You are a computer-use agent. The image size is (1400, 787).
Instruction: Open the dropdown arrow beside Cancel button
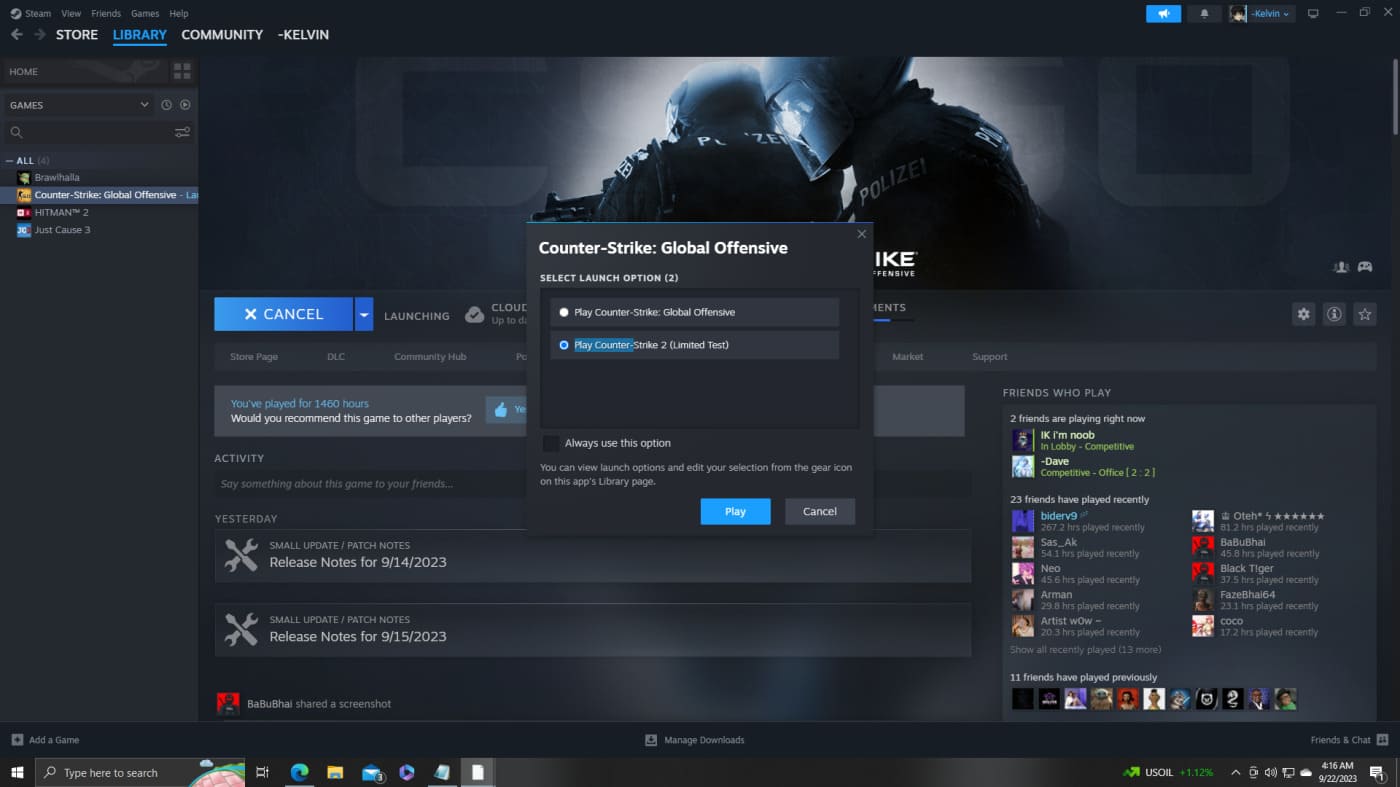click(364, 314)
